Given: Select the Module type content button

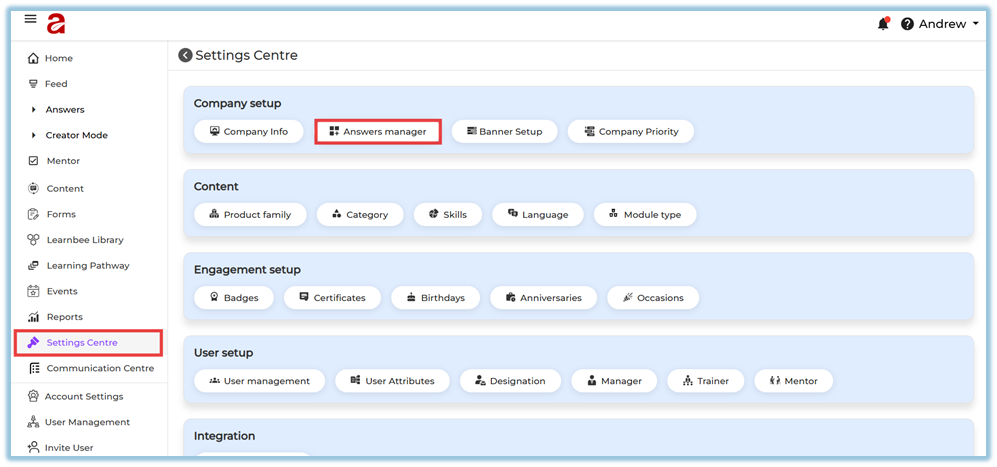Looking at the screenshot, I should click(644, 215).
